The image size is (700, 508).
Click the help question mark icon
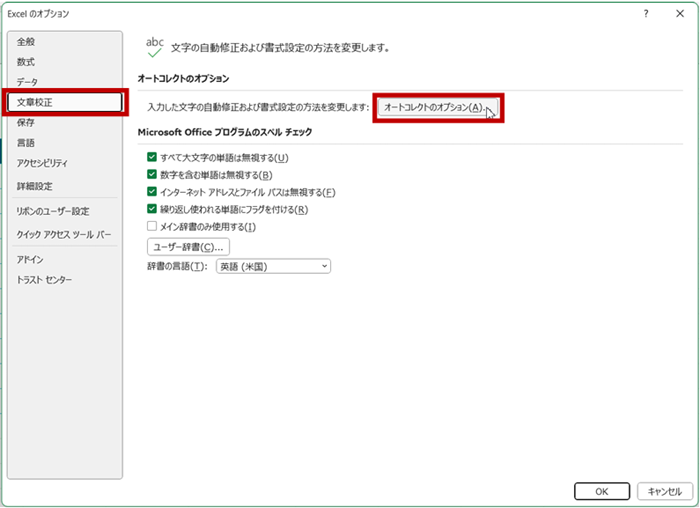point(647,14)
